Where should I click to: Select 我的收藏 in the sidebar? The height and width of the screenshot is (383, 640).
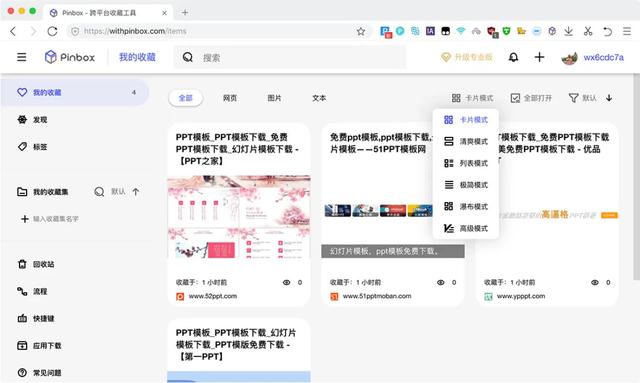[75, 93]
